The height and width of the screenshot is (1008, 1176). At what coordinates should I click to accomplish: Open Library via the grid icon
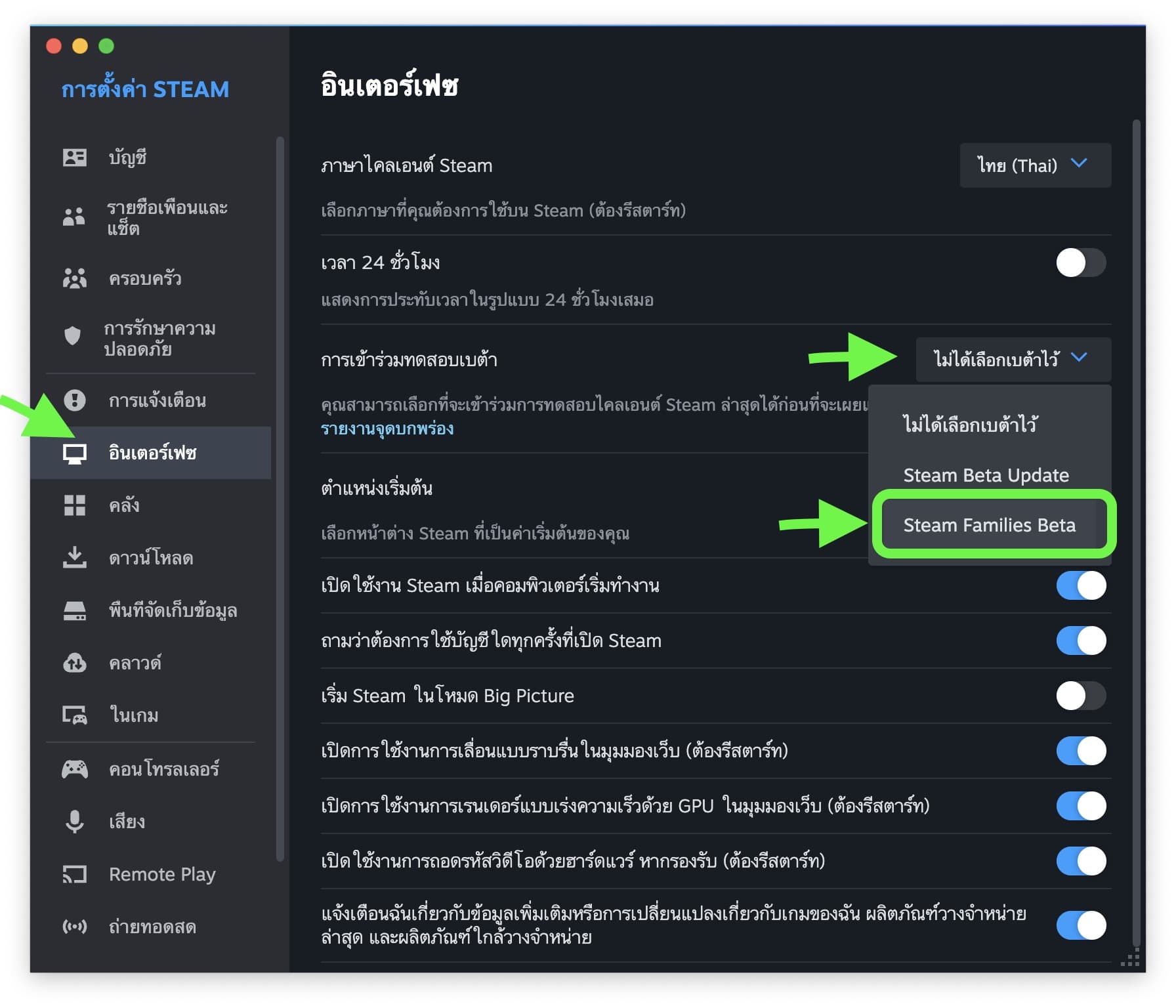pos(74,505)
